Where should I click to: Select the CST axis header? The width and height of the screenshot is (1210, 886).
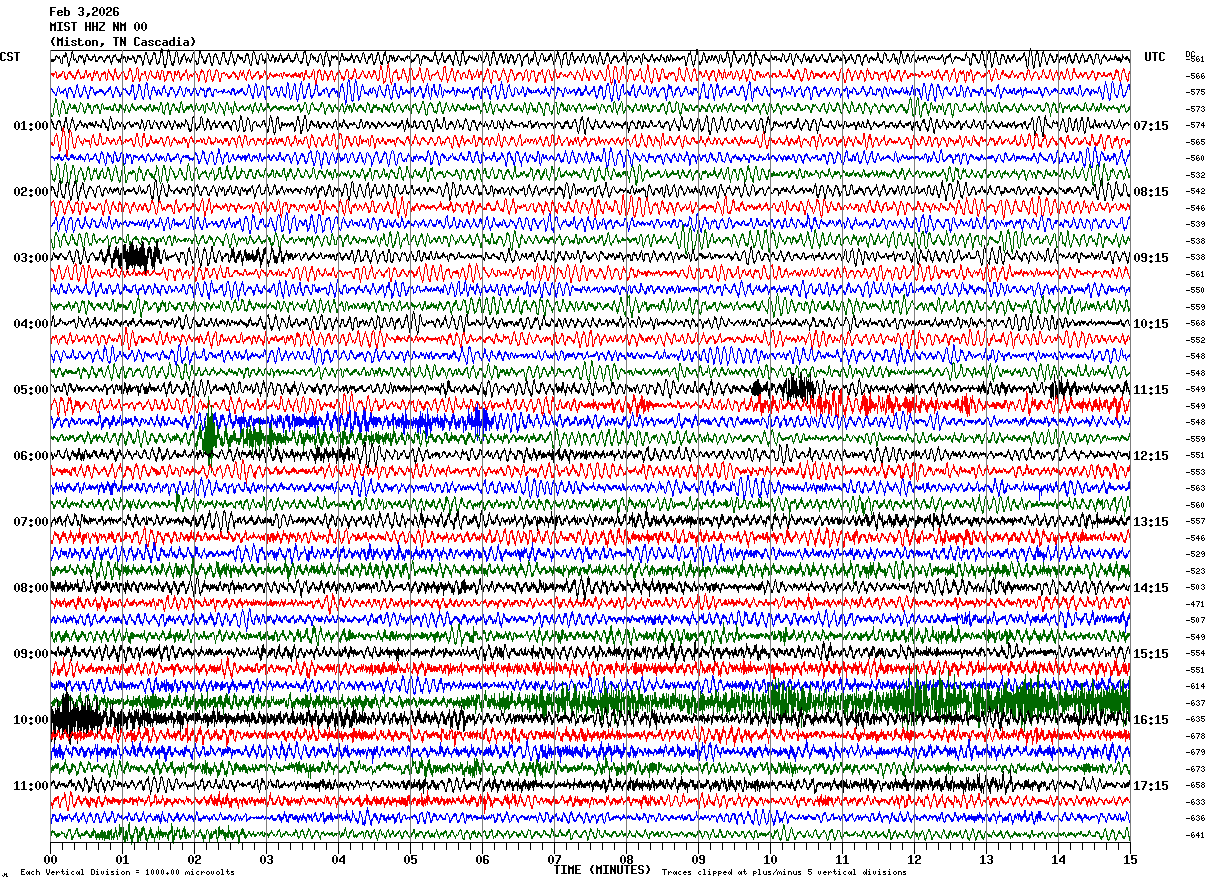10,57
